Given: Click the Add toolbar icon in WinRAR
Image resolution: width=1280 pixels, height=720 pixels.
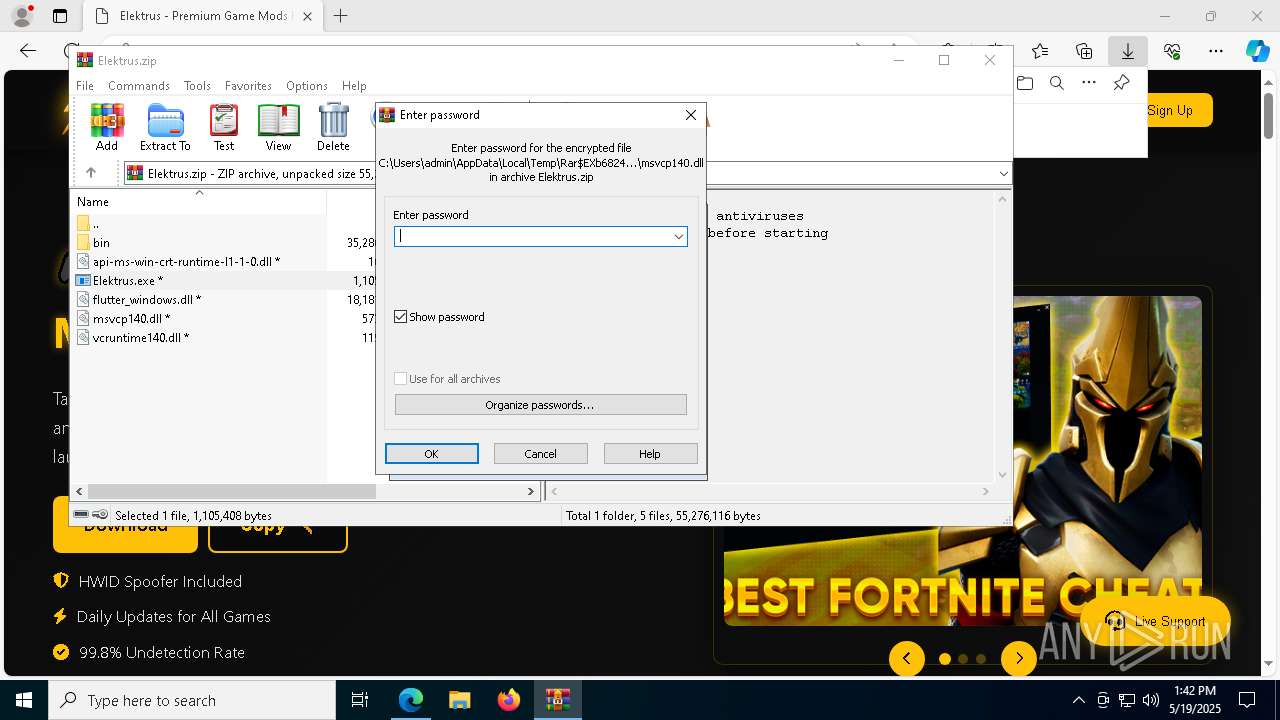Looking at the screenshot, I should click(107, 127).
